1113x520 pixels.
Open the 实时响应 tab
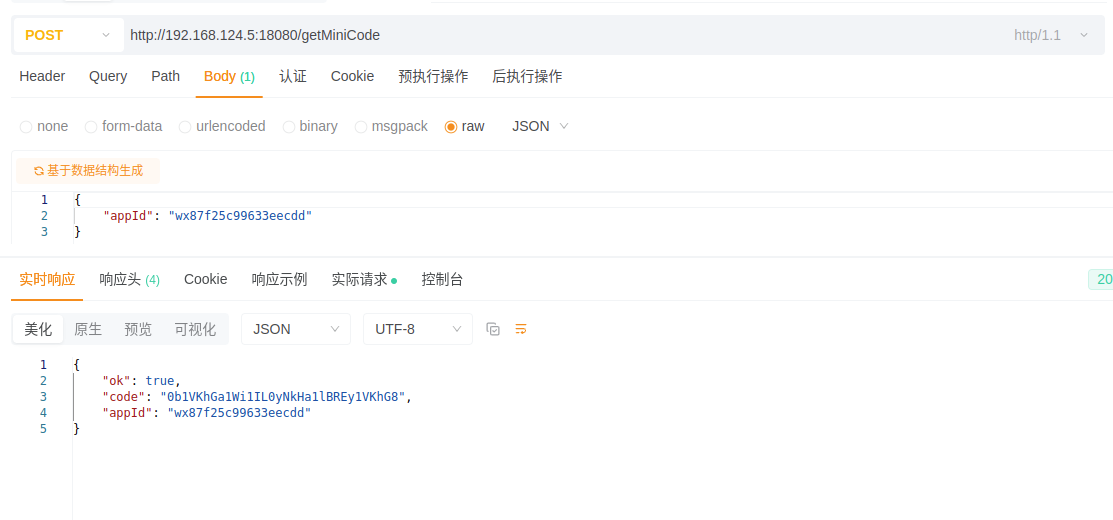(47, 280)
